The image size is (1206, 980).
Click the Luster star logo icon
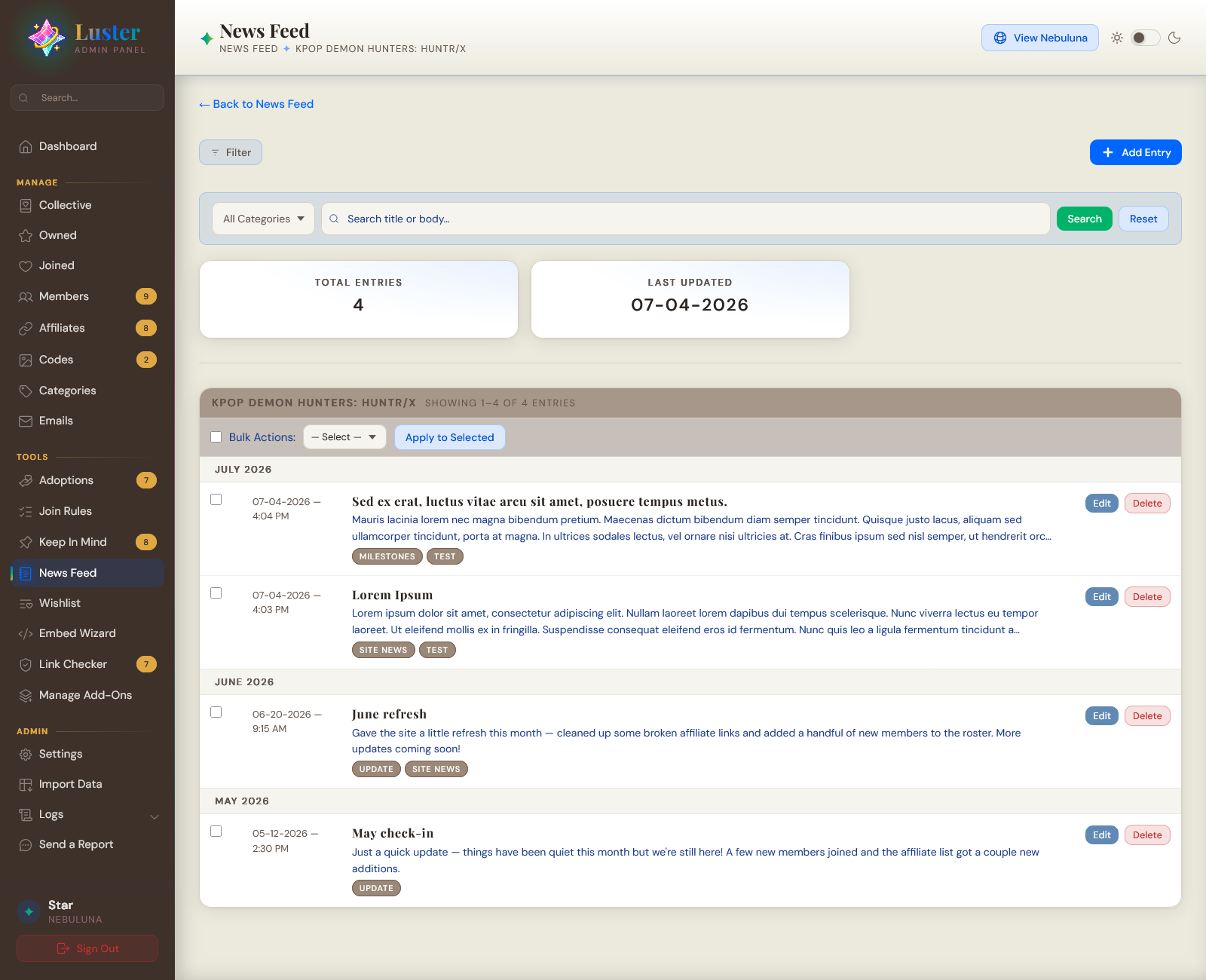point(47,38)
